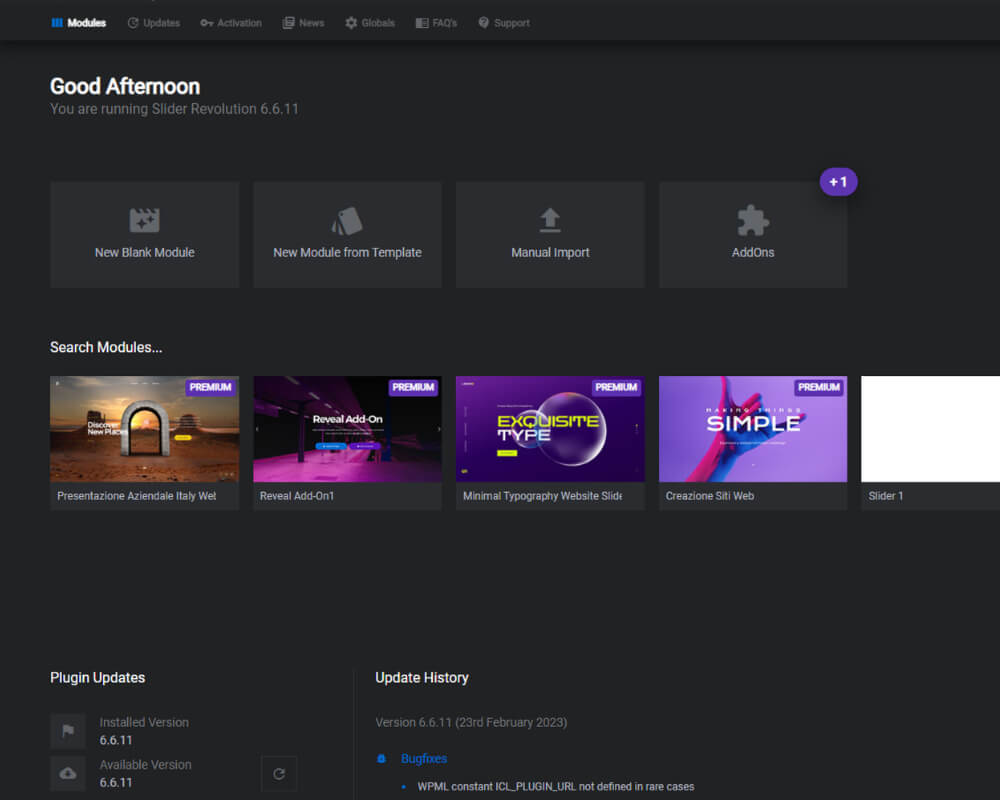
Task: Click the 'Creazione Siti Web' module title
Action: (710, 496)
